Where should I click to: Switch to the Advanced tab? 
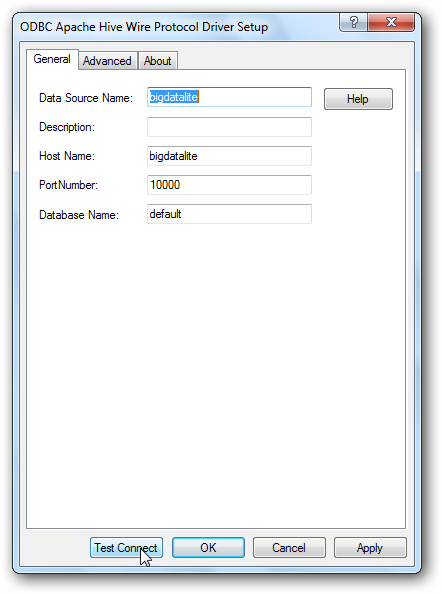(108, 61)
